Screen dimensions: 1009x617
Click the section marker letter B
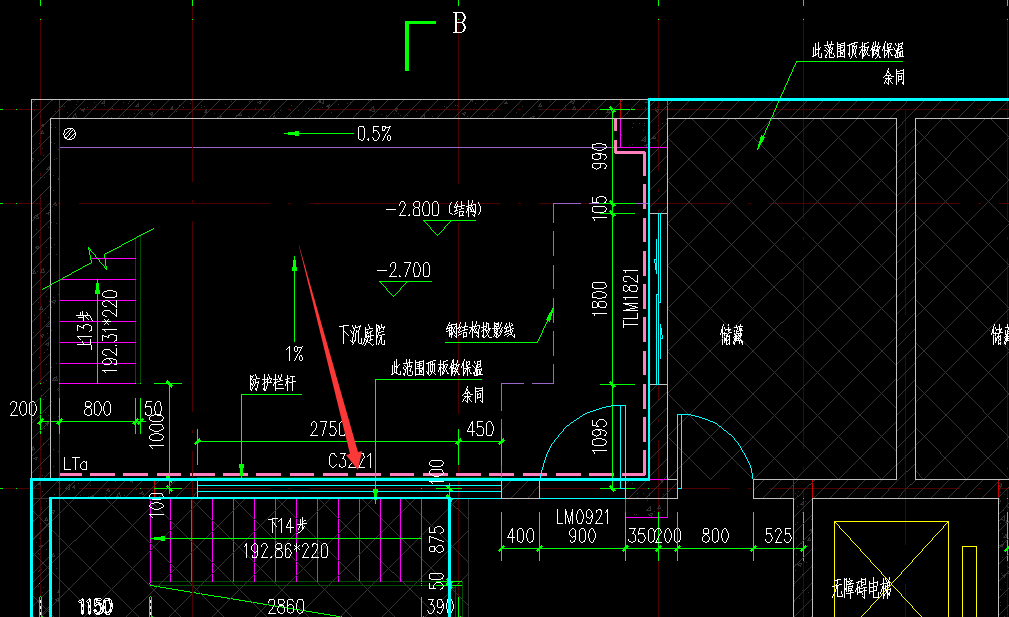[459, 23]
